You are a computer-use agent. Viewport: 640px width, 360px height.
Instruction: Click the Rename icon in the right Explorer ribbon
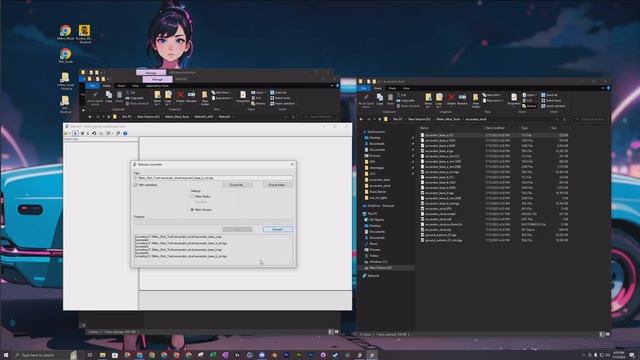pos(462,98)
